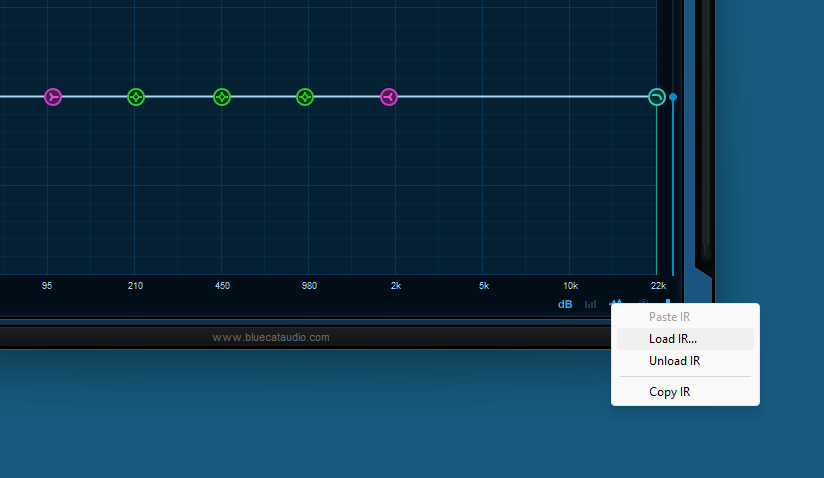The height and width of the screenshot is (478, 824).
Task: Click Paste IR in the context menu
Action: [685, 317]
